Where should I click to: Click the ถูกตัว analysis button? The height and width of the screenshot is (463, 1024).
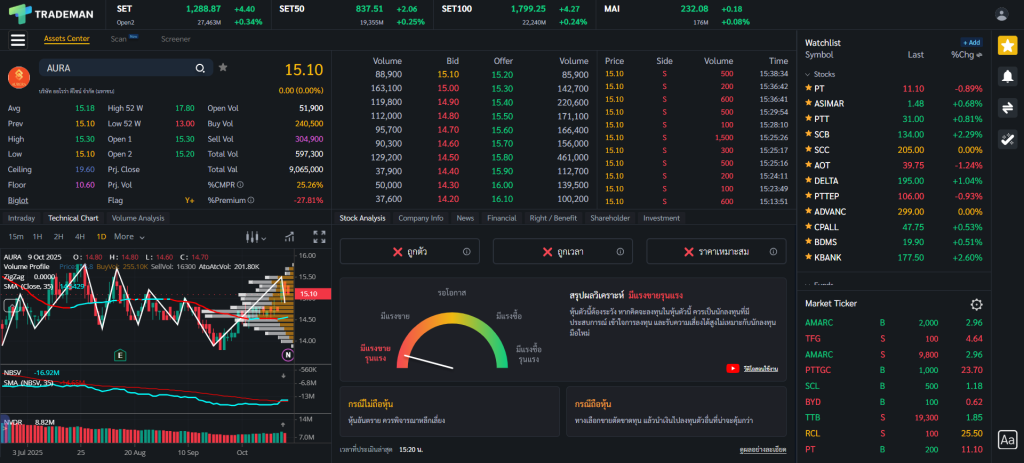click(x=409, y=251)
